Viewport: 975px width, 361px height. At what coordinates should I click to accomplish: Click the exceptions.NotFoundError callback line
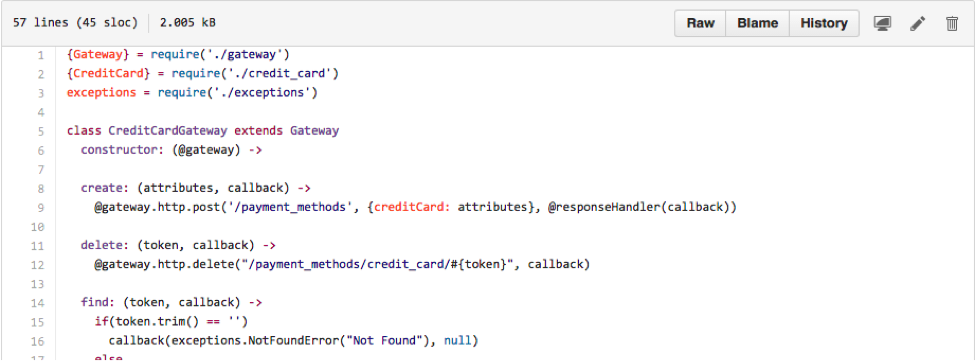pos(293,341)
